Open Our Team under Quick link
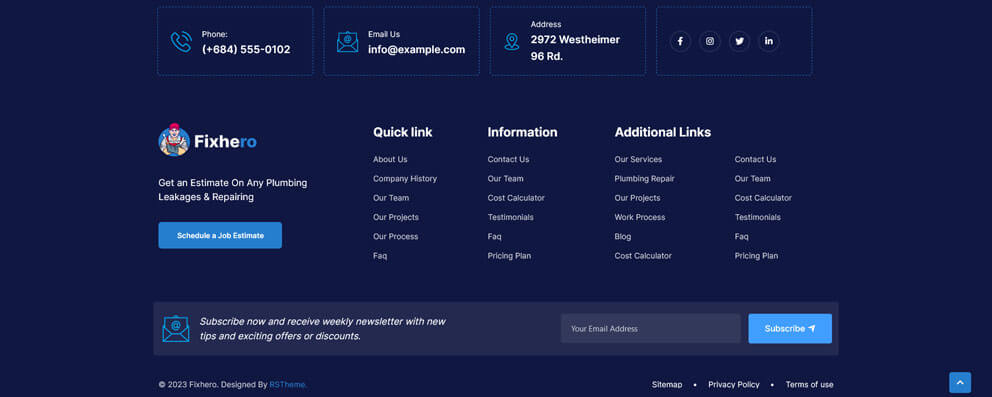 tap(391, 198)
